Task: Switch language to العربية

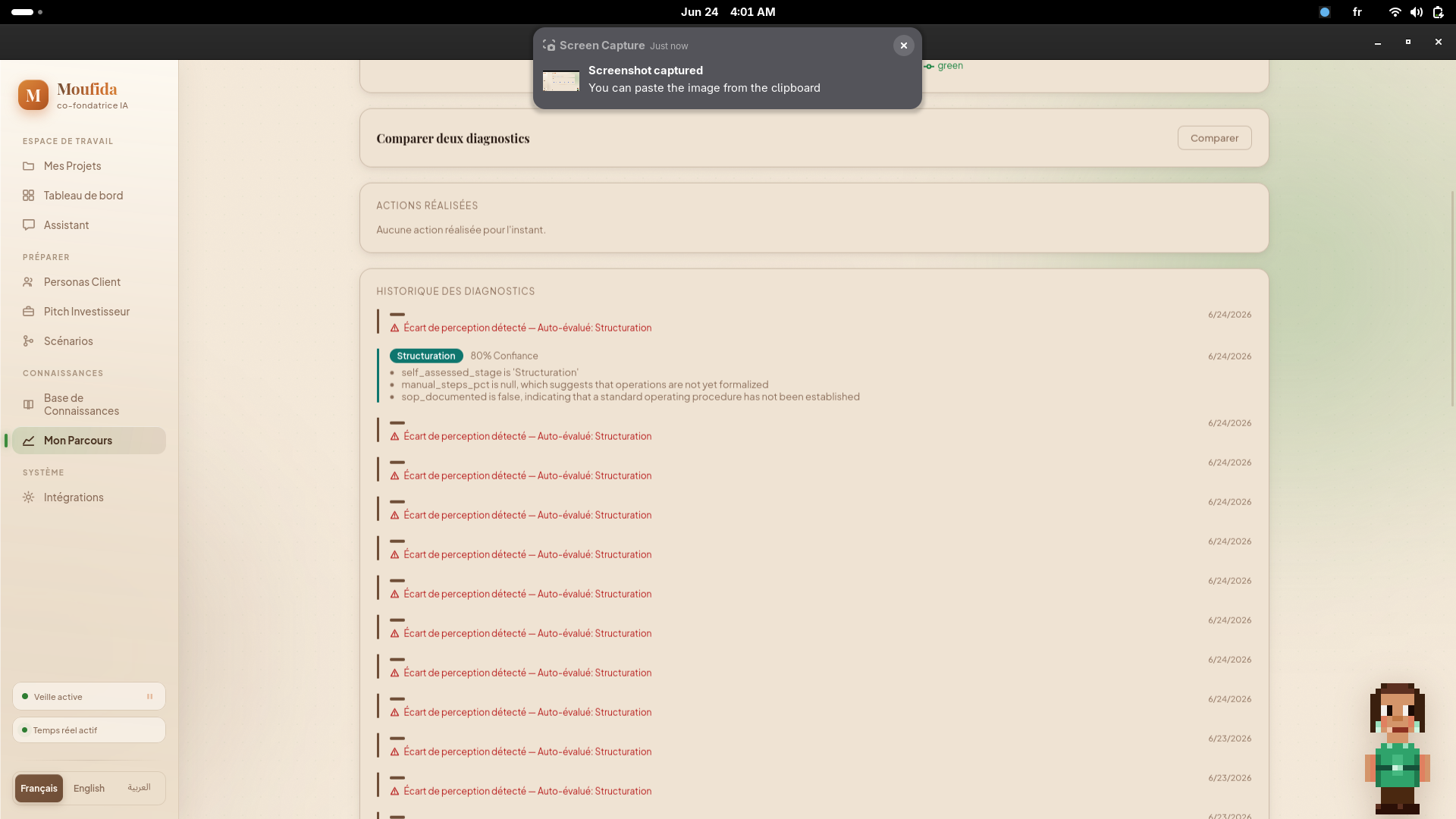Action: (139, 788)
